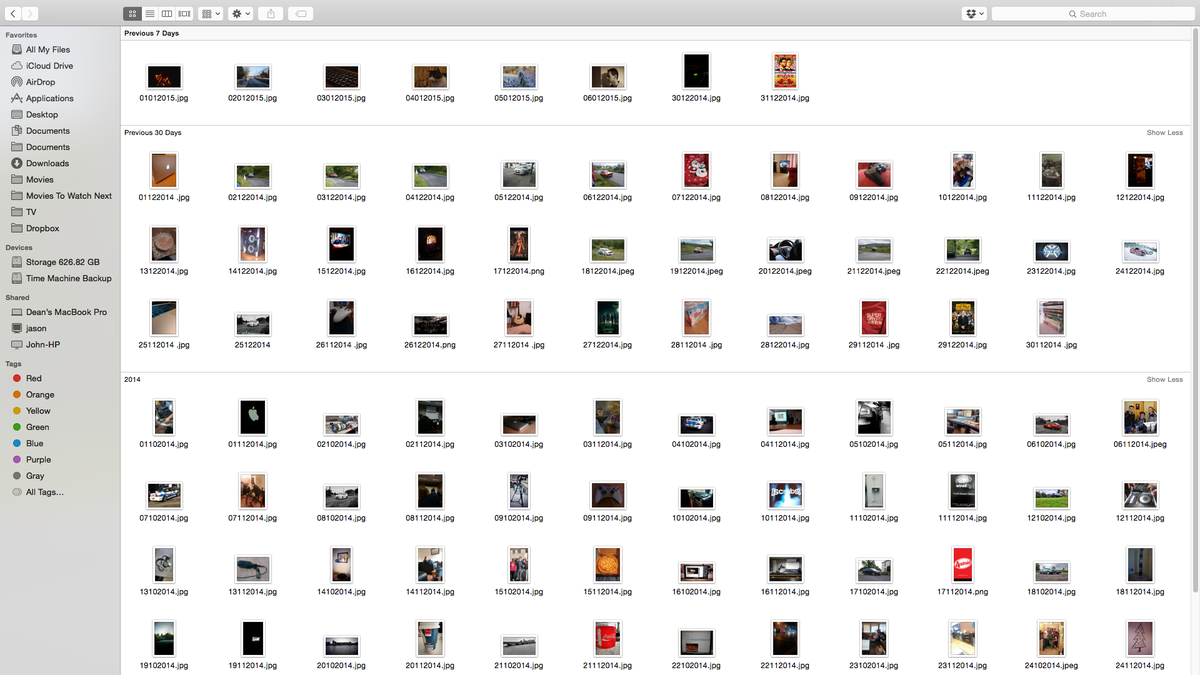1200x675 pixels.
Task: Click the file name 25122014
Action: tap(253, 345)
